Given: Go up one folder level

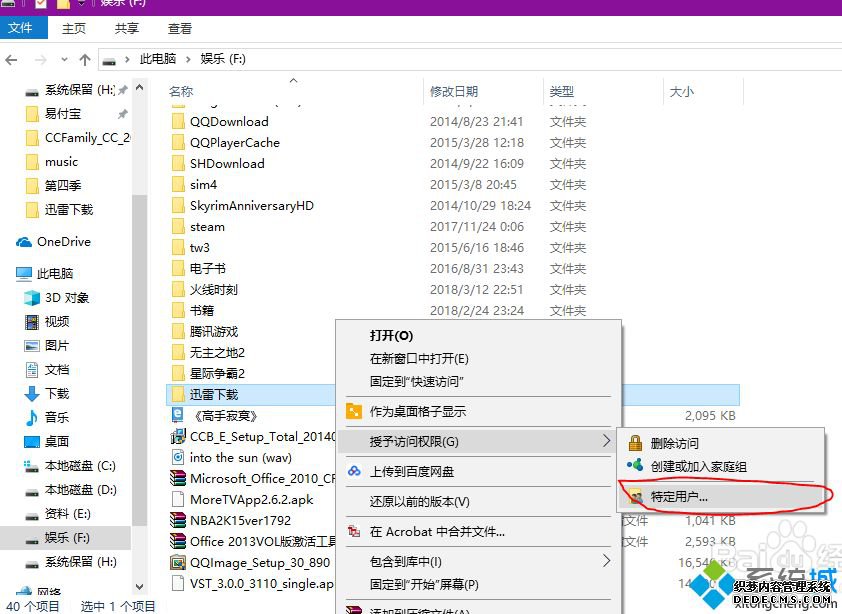Looking at the screenshot, I should [85, 60].
